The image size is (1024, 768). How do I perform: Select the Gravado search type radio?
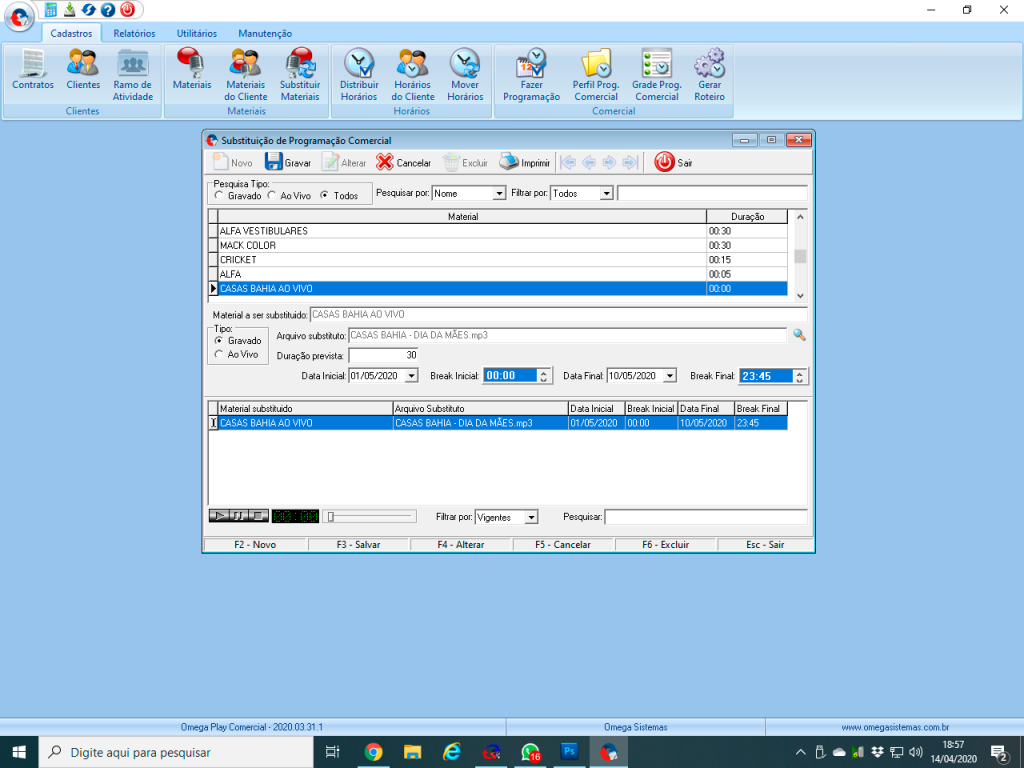point(220,196)
